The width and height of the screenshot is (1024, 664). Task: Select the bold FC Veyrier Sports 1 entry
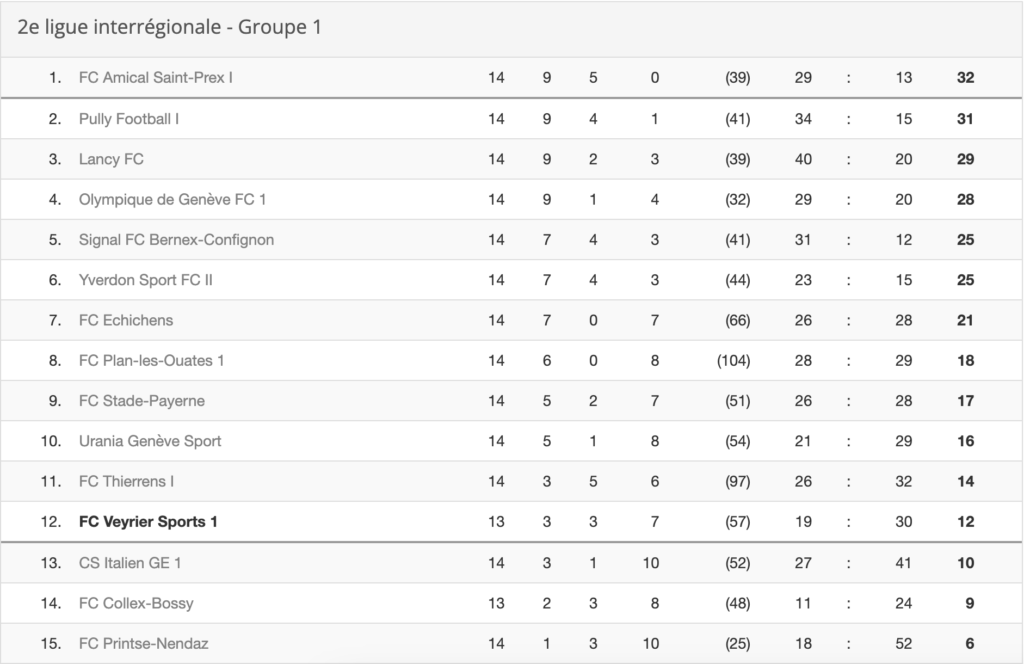point(148,522)
